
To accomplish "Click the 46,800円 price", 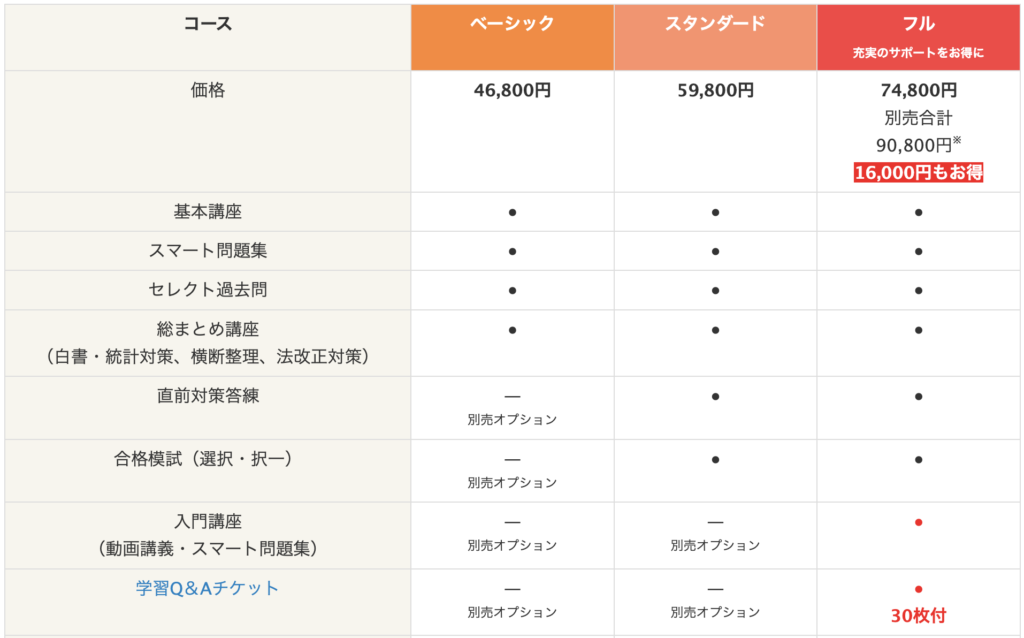I will pyautogui.click(x=512, y=91).
